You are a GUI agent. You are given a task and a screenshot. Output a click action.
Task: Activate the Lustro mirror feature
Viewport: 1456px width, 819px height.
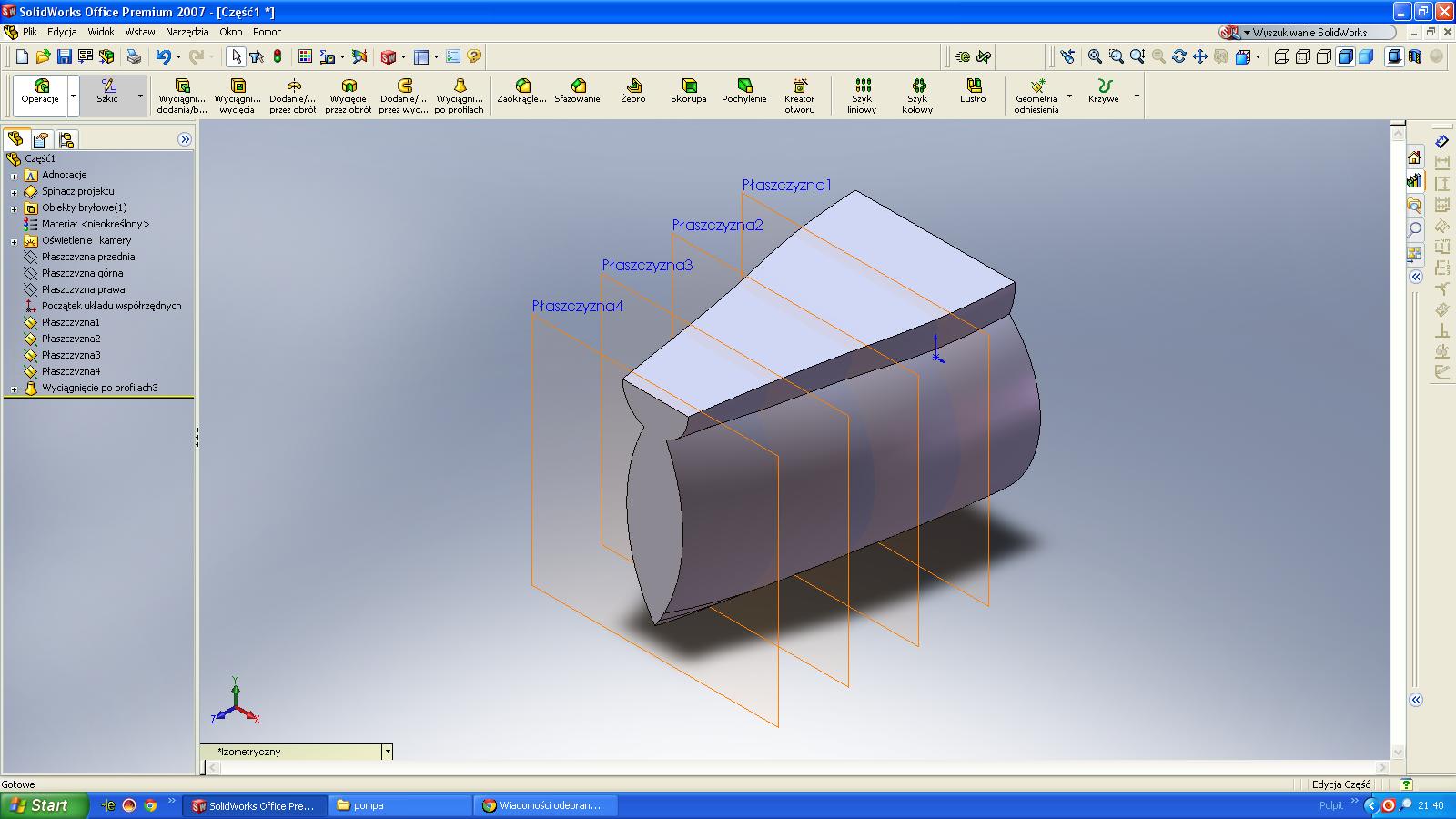(973, 91)
